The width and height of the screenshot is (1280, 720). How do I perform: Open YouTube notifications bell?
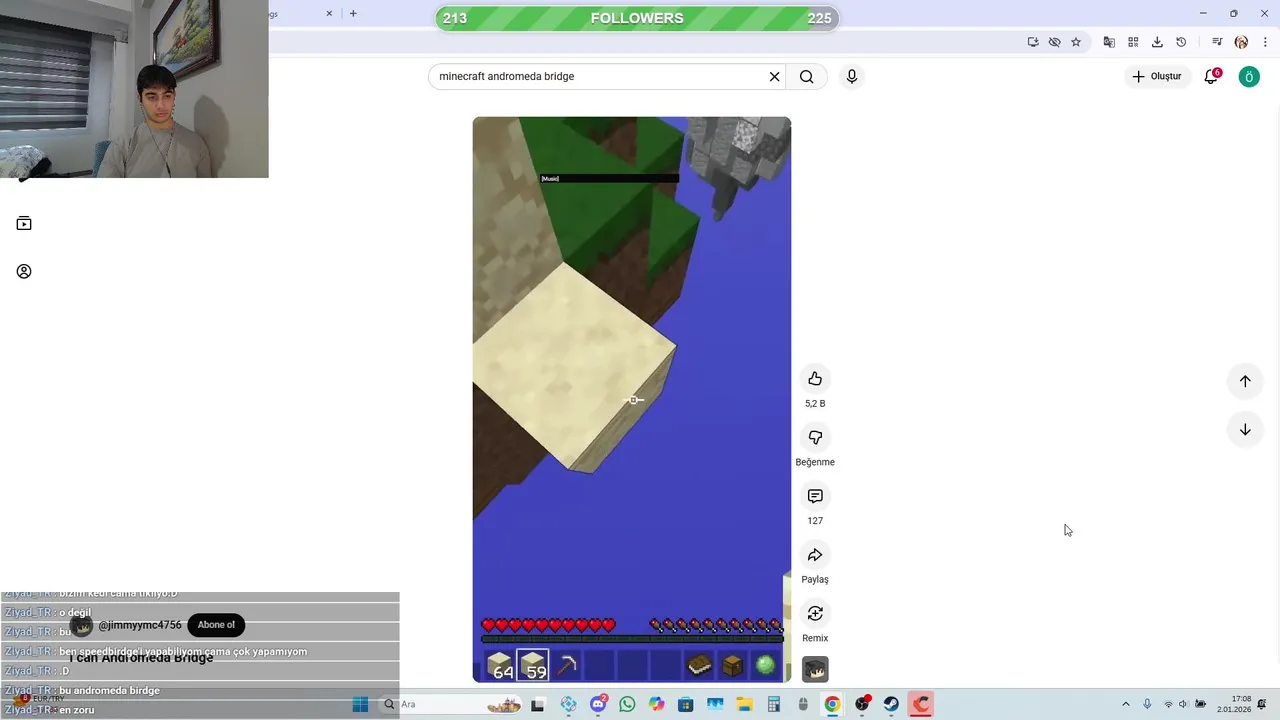coord(1211,77)
